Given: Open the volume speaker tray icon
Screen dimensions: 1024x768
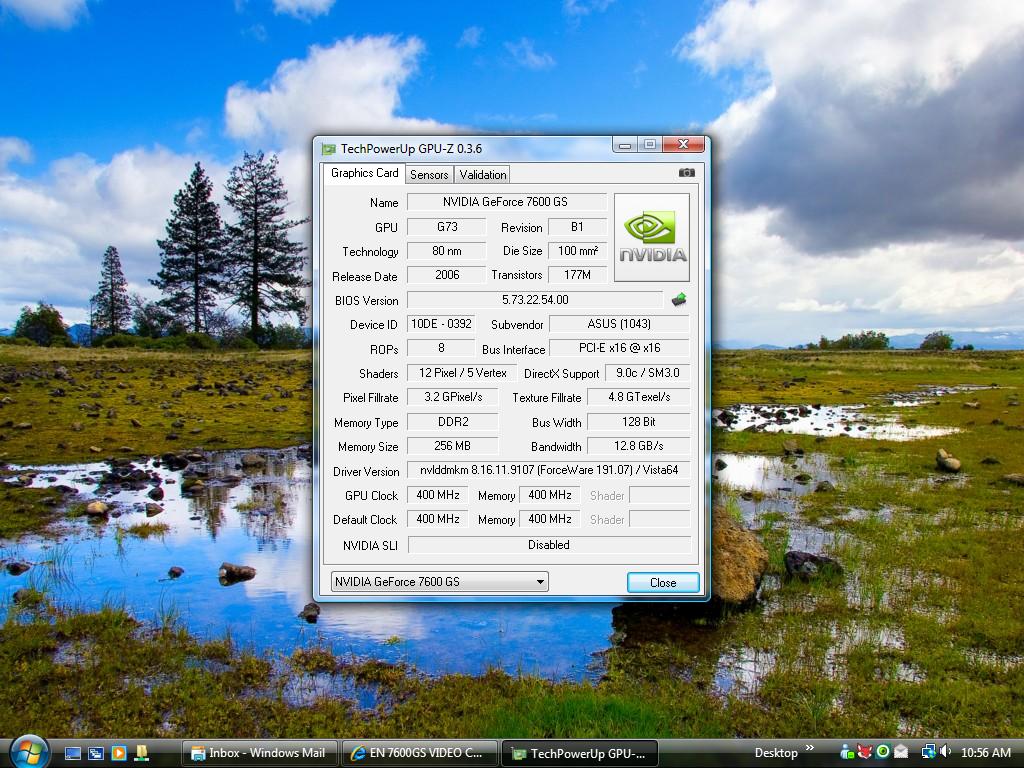Looking at the screenshot, I should 945,752.
